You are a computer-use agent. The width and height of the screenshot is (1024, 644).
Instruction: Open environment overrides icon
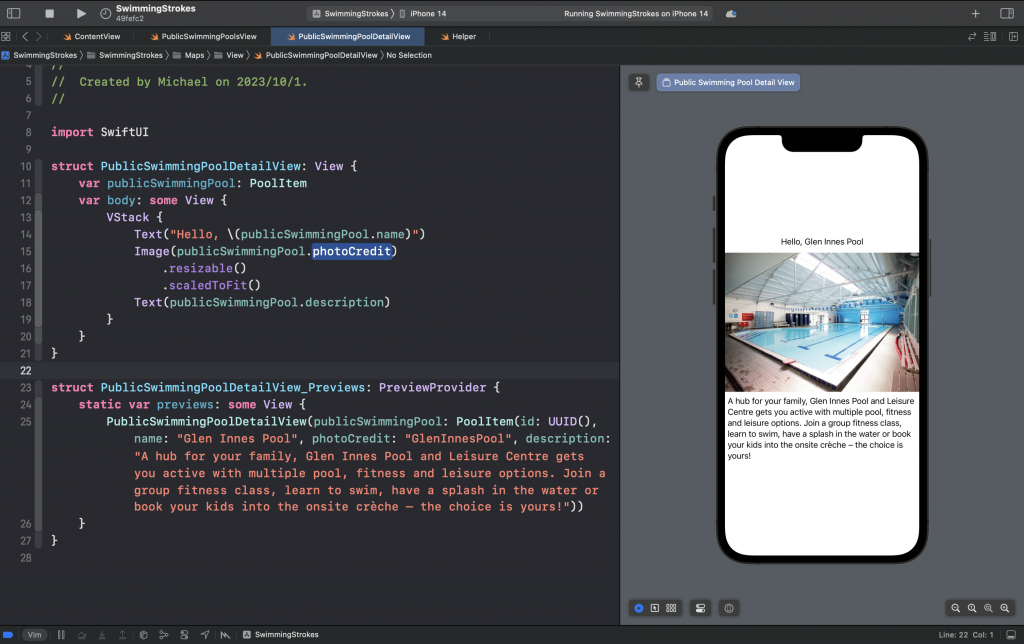(184, 635)
